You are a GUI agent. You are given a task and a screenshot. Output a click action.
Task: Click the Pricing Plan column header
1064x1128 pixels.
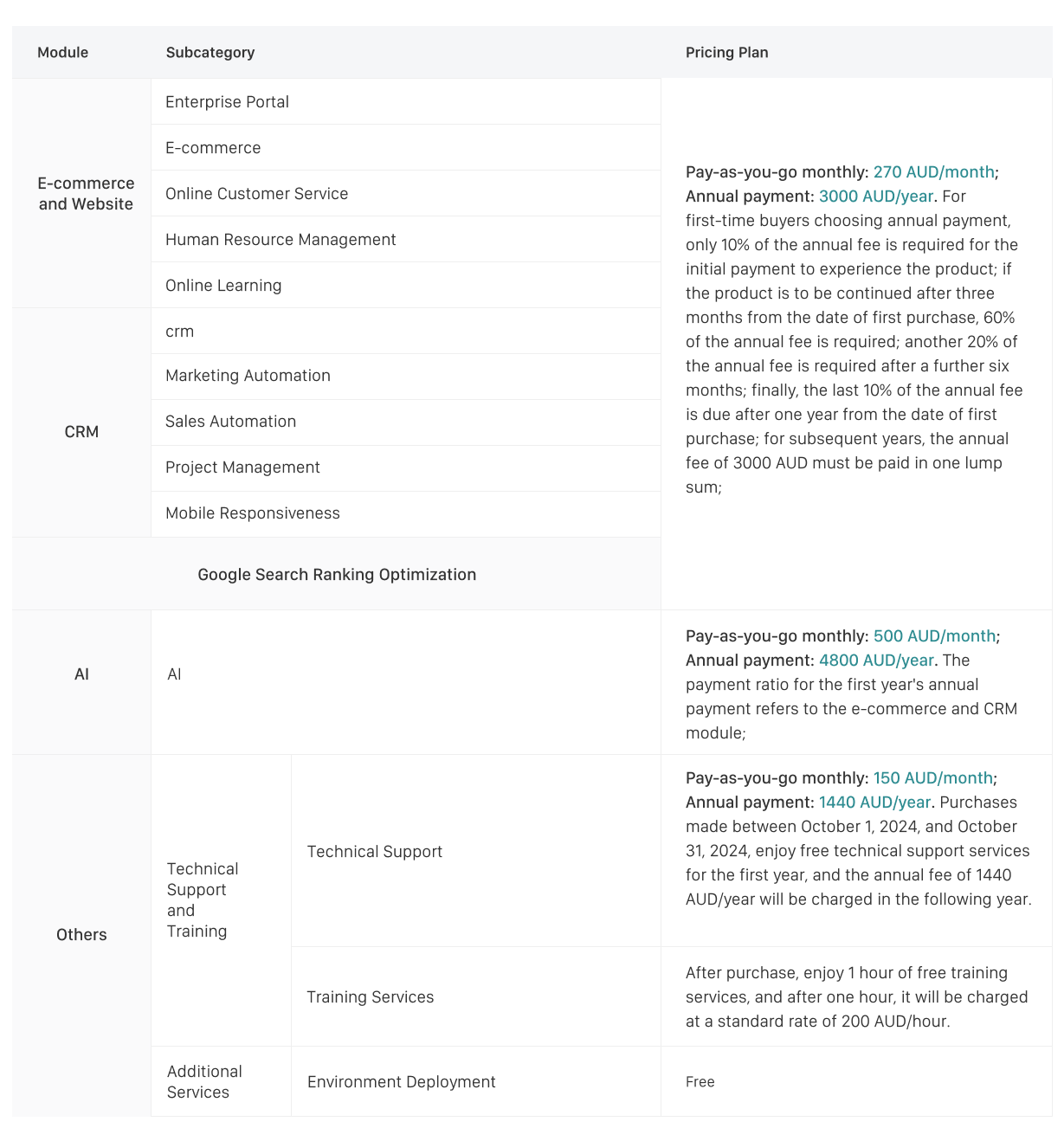pyautogui.click(x=726, y=53)
